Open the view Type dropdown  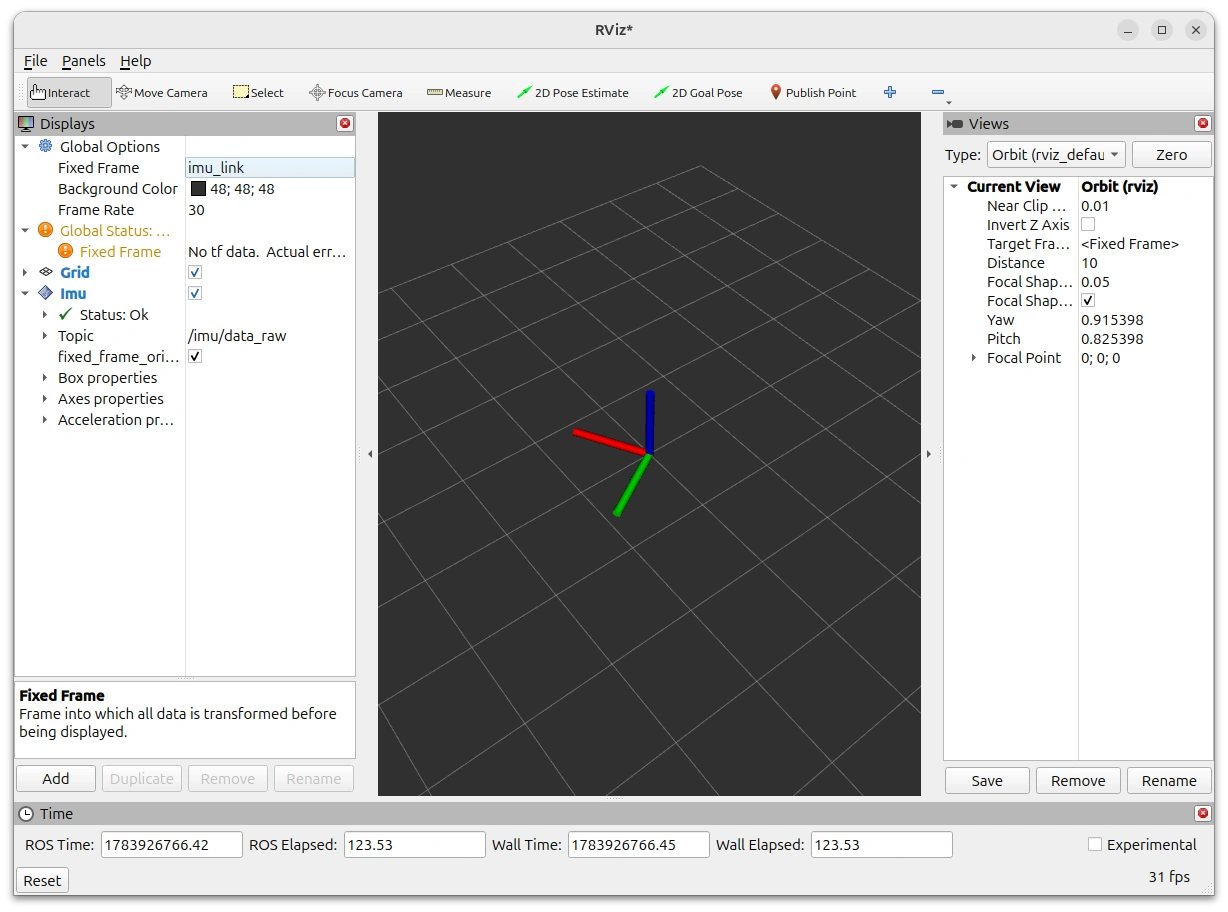click(1056, 155)
